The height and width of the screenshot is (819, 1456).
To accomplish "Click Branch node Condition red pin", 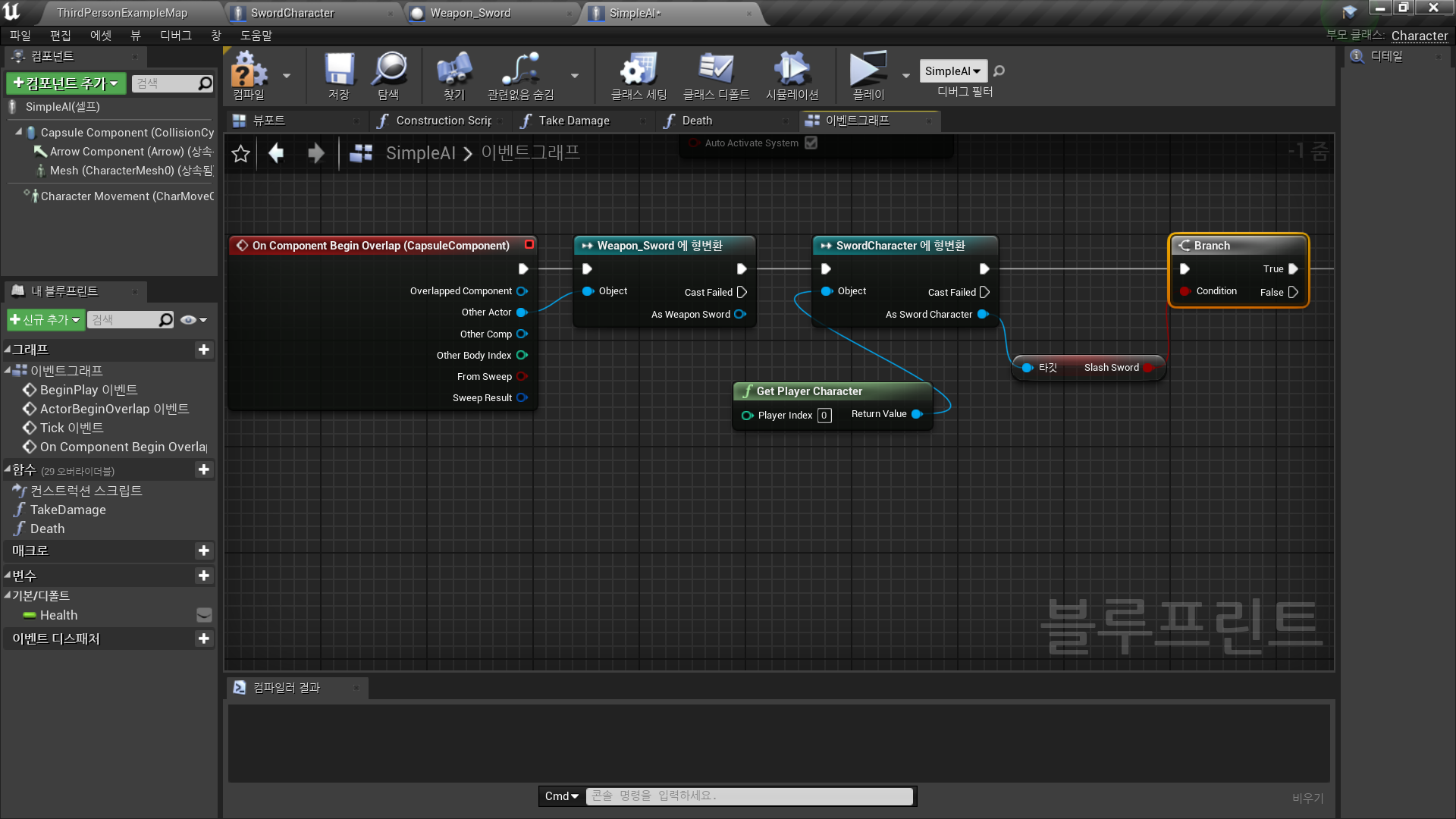I will pos(1185,291).
